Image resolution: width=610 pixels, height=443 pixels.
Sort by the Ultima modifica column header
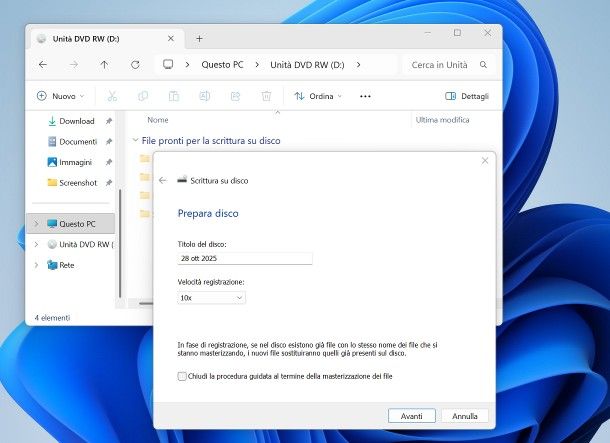(x=442, y=120)
